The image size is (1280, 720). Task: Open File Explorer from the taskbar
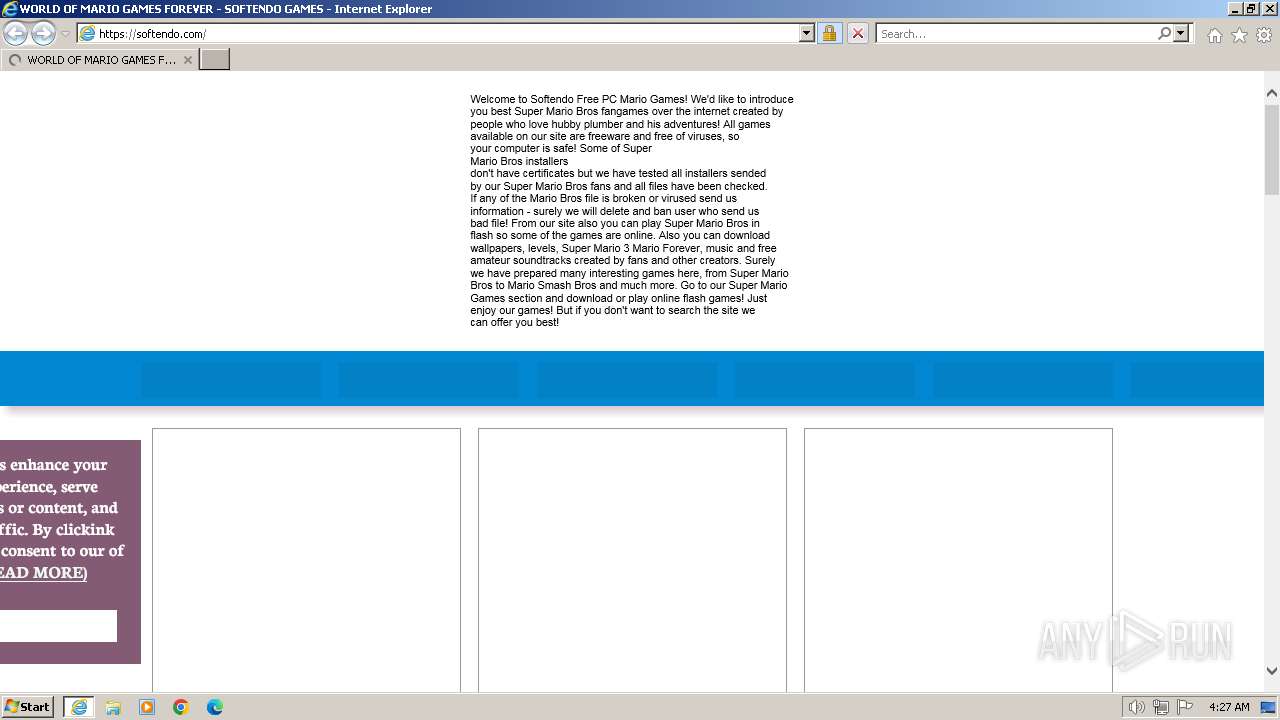[x=113, y=707]
